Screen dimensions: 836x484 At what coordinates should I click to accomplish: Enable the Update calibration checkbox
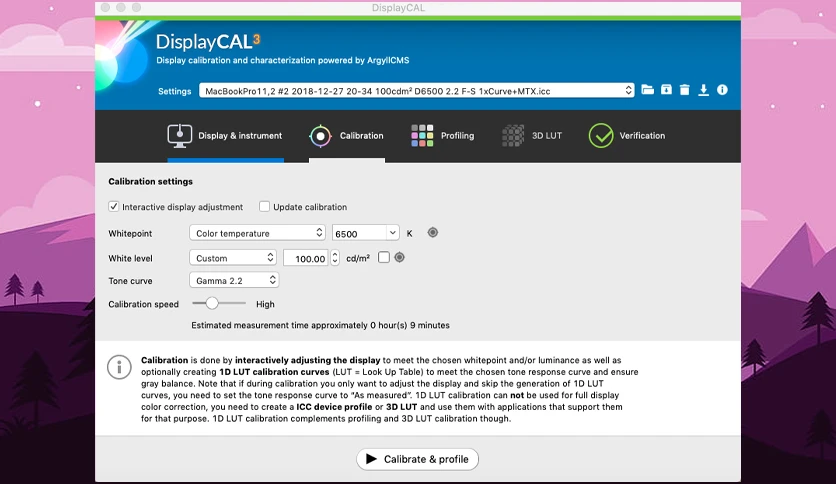pyautogui.click(x=264, y=206)
